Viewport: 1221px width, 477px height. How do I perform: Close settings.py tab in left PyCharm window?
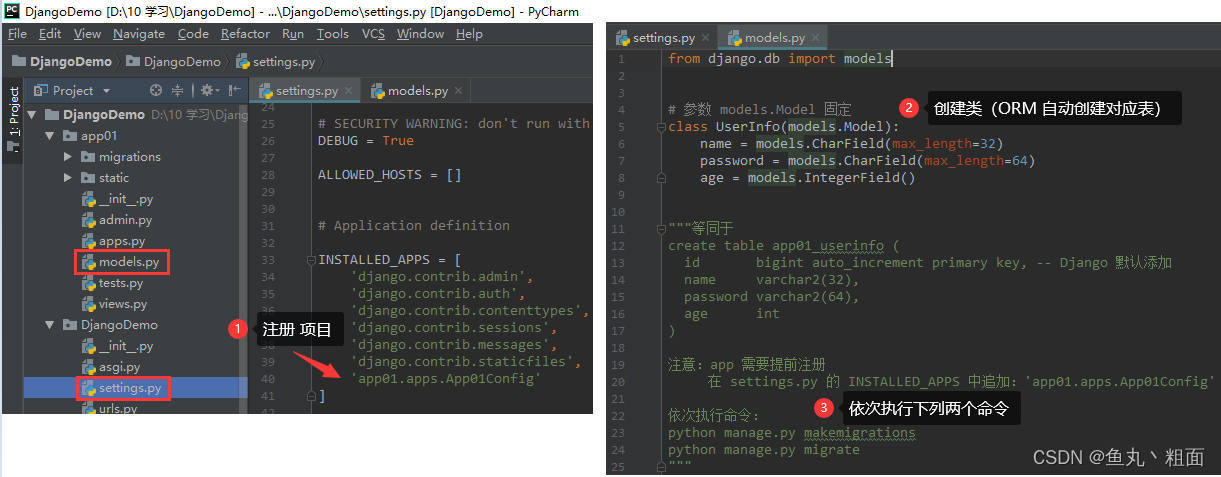349,91
